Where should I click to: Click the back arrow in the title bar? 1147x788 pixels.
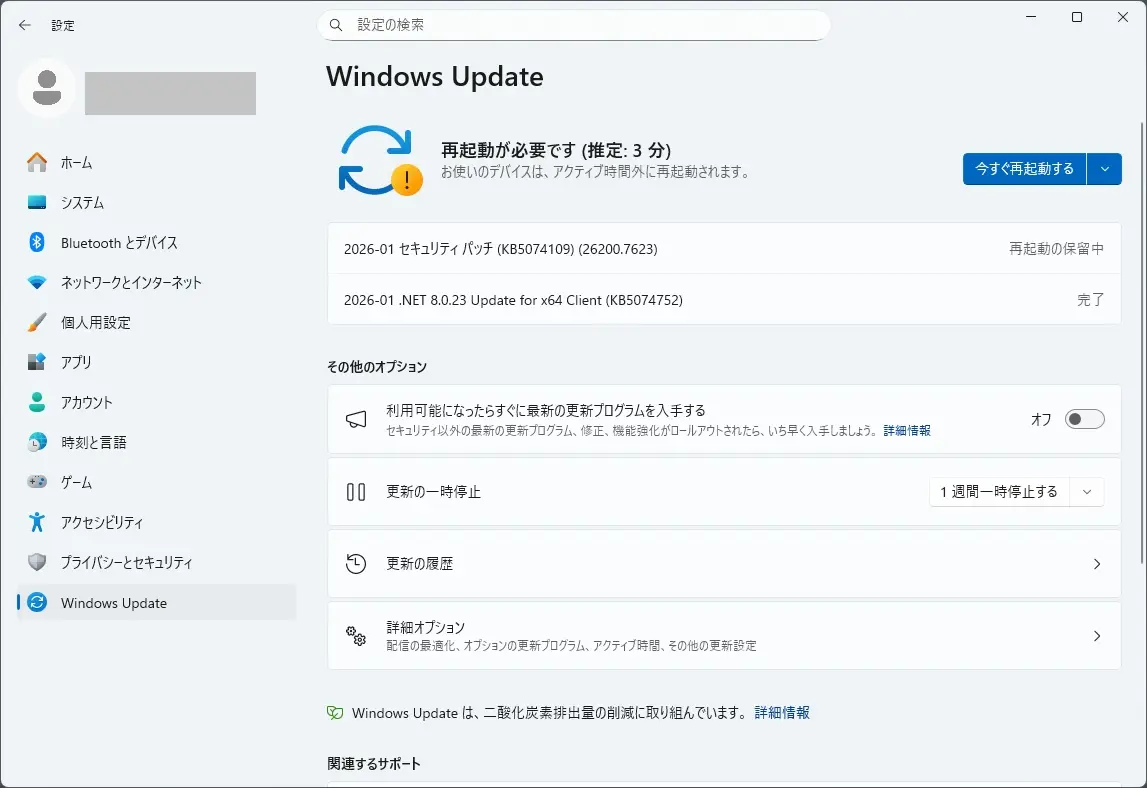click(x=25, y=25)
